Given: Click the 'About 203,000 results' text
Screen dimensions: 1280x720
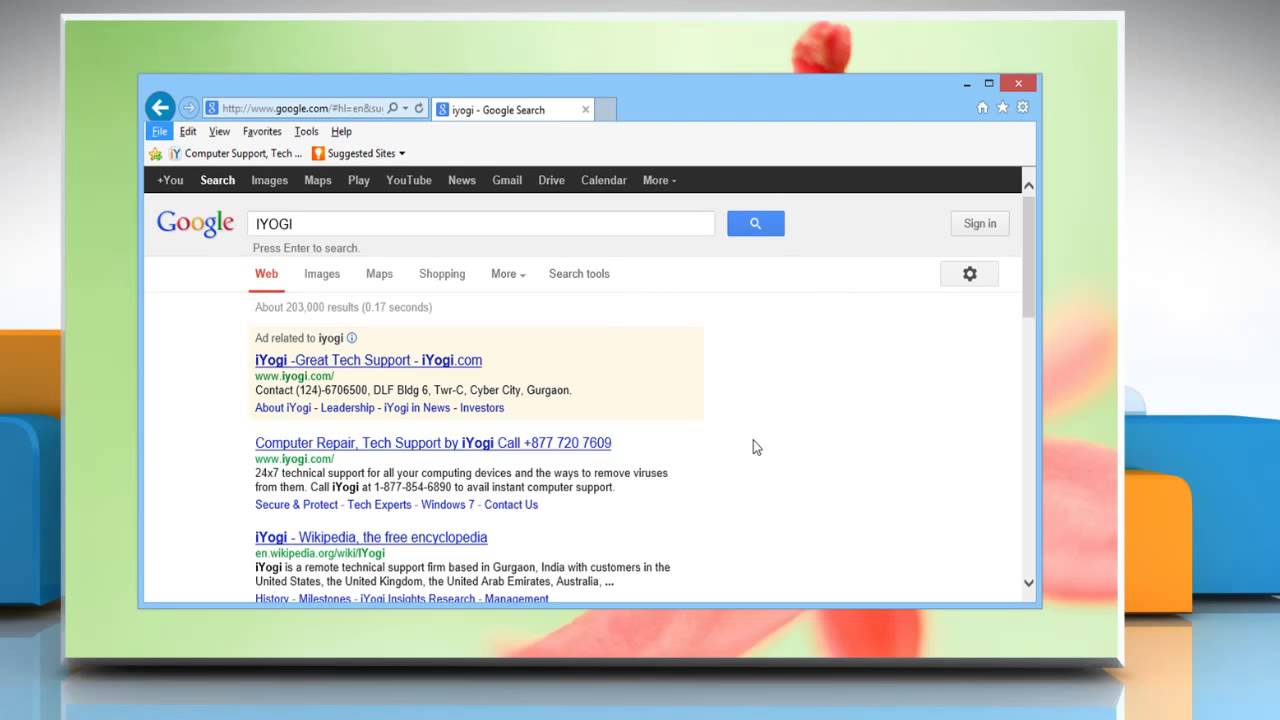Looking at the screenshot, I should pyautogui.click(x=343, y=307).
